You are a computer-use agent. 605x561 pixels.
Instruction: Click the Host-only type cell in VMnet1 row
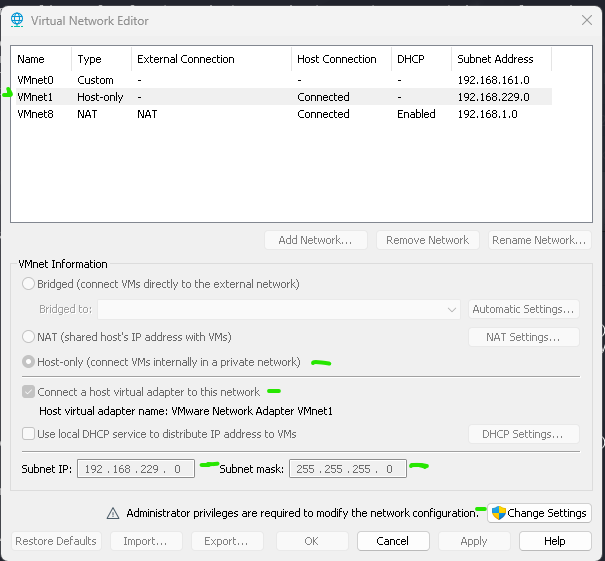100,97
